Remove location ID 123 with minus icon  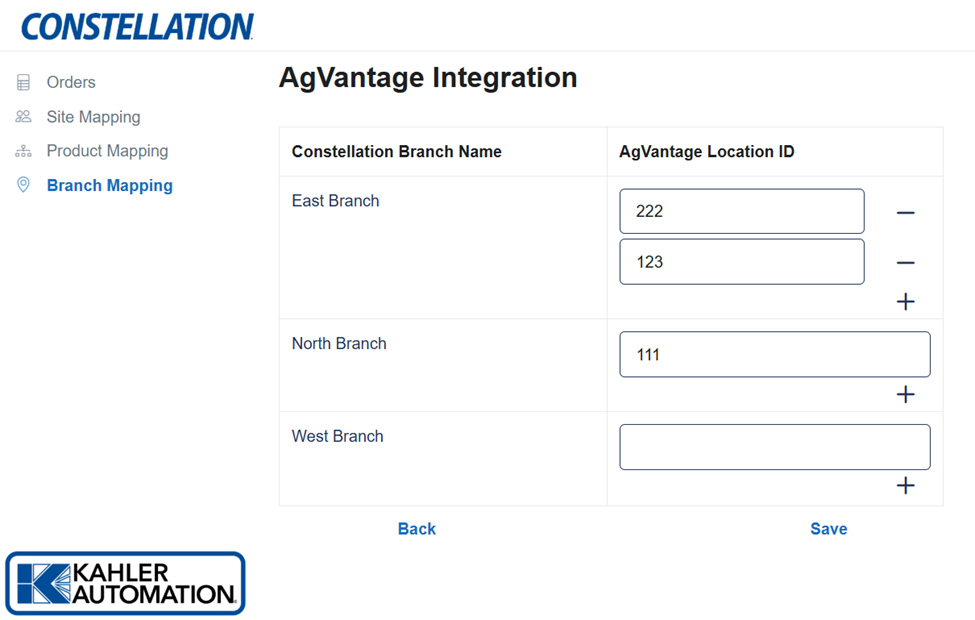[x=905, y=263]
